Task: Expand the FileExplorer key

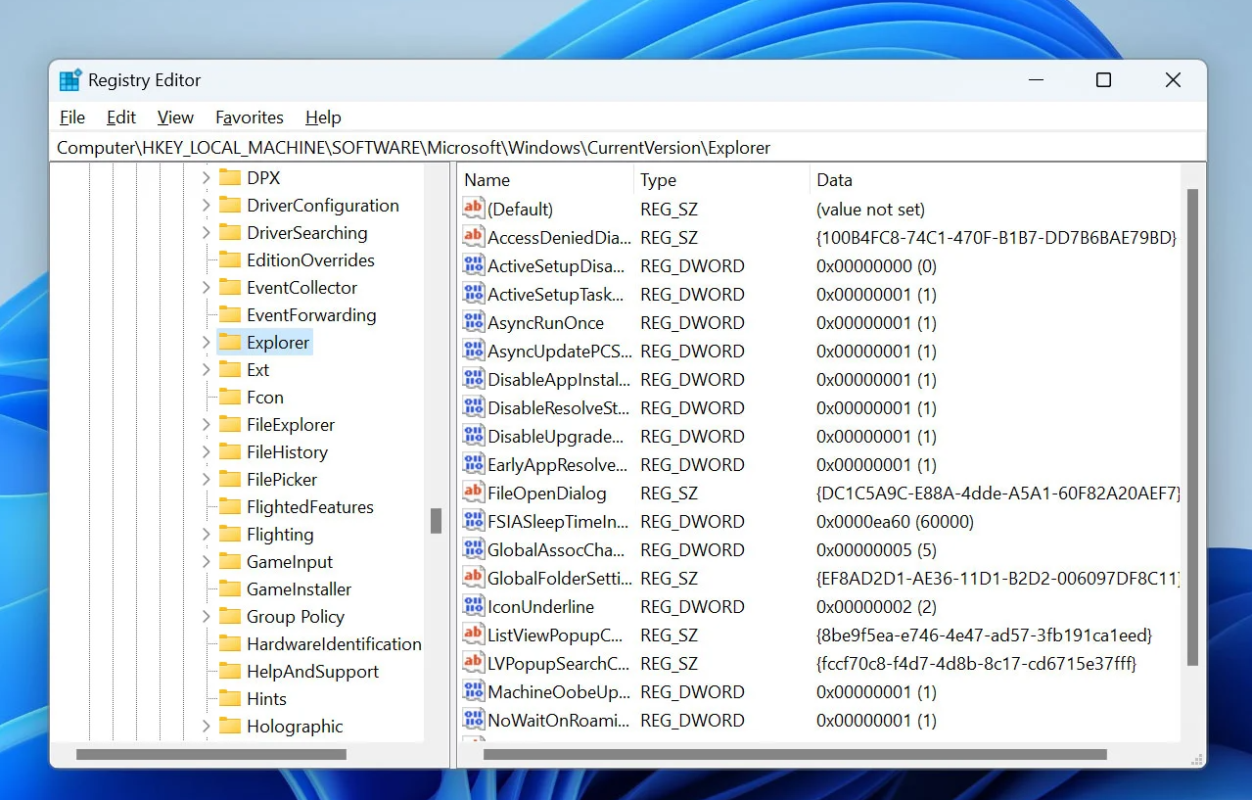Action: click(x=206, y=425)
